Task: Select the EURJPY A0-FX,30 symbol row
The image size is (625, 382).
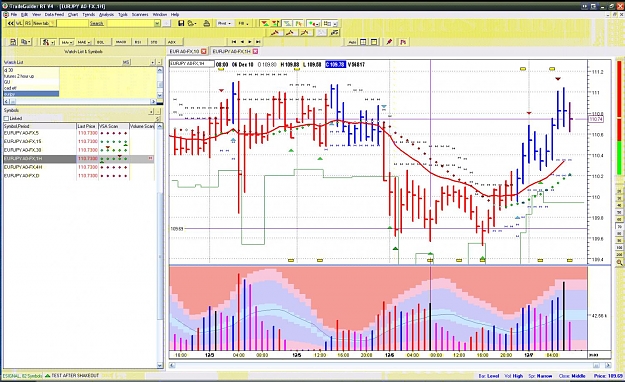Action: [x=79, y=150]
